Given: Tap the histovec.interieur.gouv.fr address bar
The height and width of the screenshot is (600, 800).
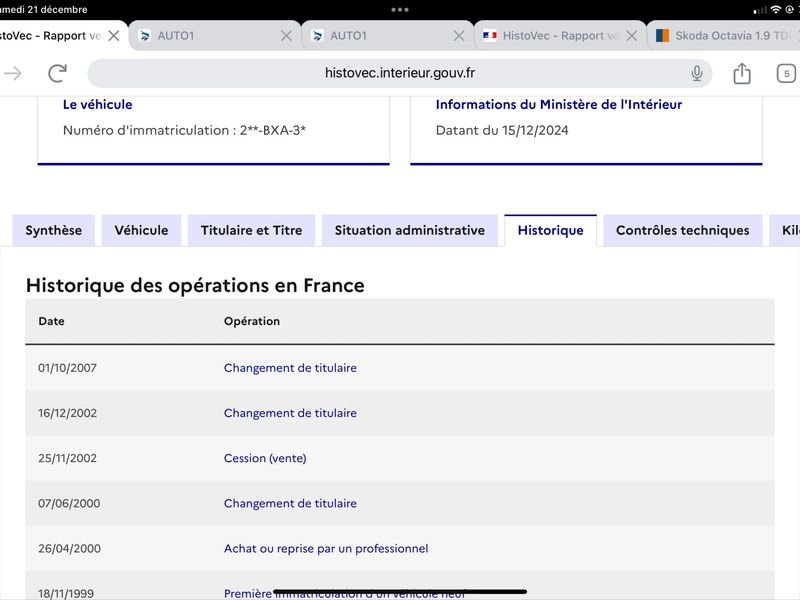Looking at the screenshot, I should 399,73.
